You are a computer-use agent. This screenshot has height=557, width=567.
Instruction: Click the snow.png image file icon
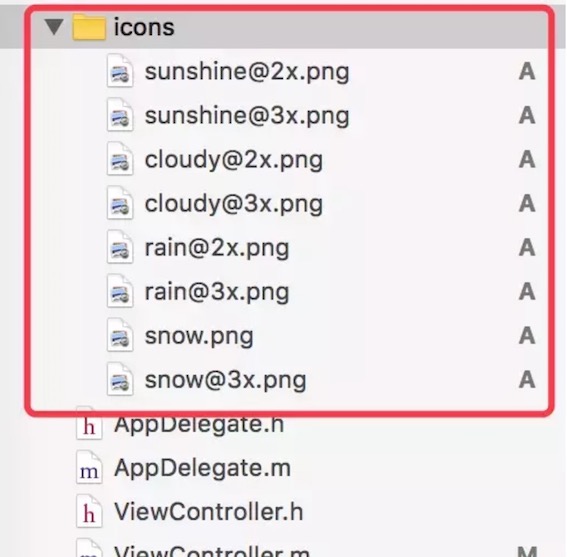(120, 336)
